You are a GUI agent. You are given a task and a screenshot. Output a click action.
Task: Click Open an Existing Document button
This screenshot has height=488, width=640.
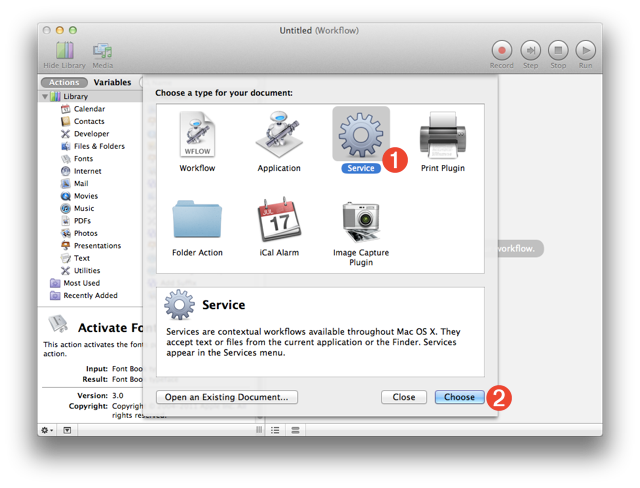(227, 397)
